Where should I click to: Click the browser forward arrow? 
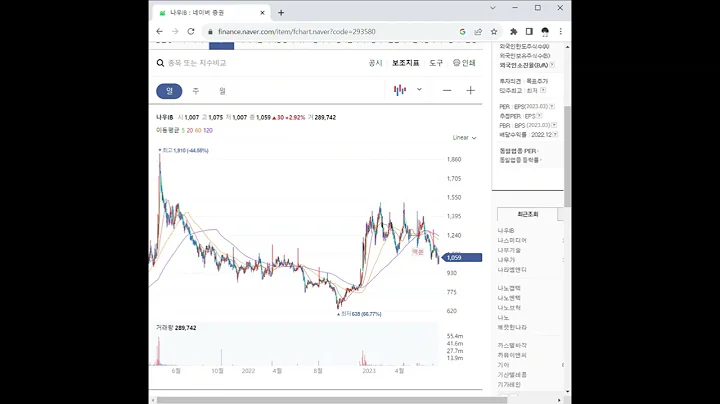pos(175,32)
